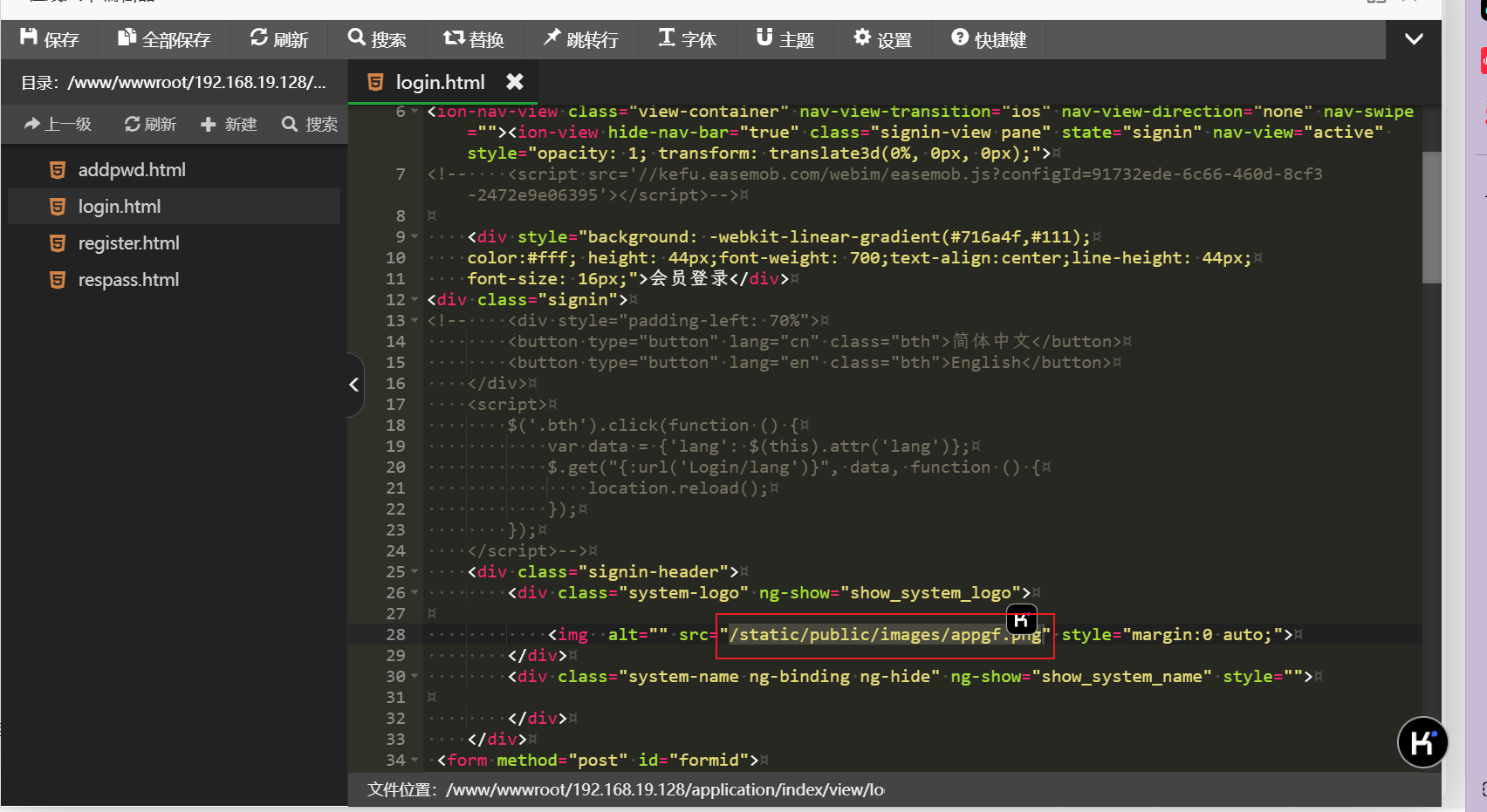
Task: Refresh the directory list in sidebar
Action: [150, 124]
